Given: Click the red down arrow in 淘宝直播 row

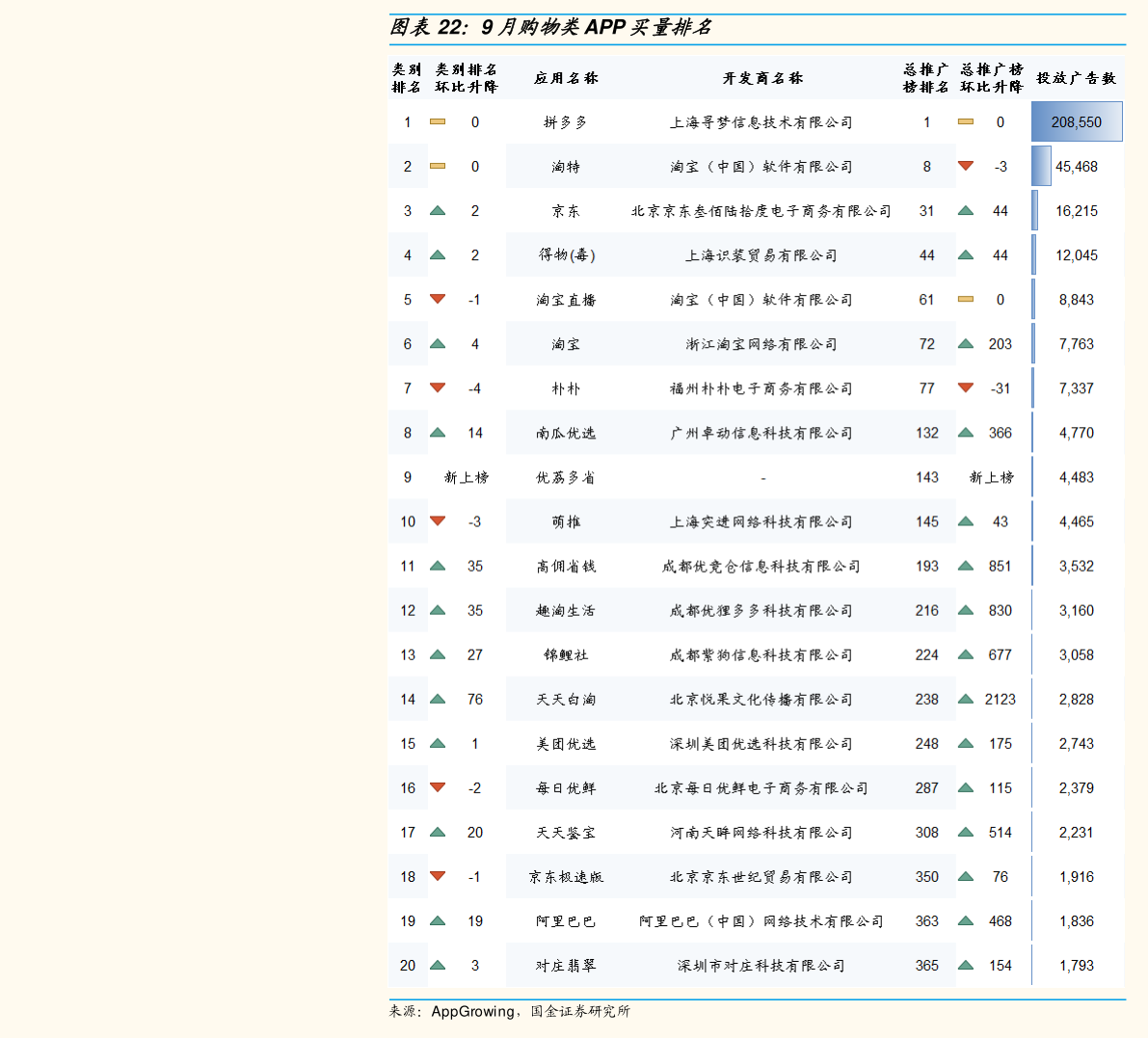Looking at the screenshot, I should (x=438, y=299).
